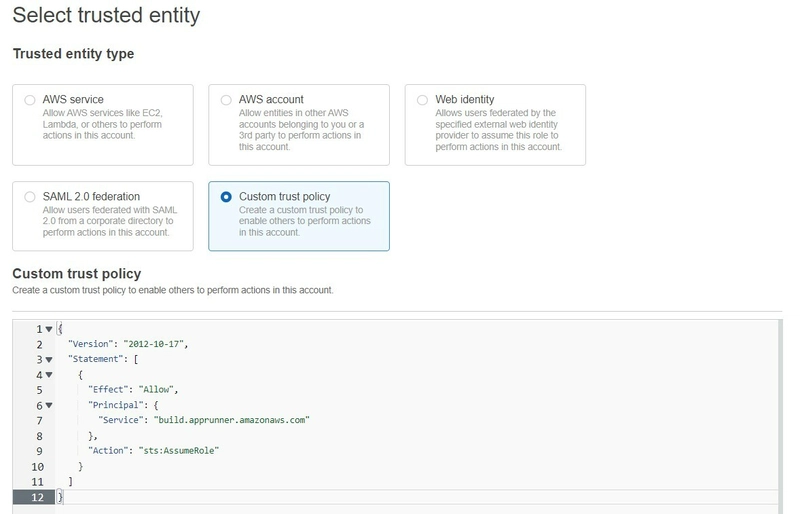Click the SAML 2.0 federation card description
Viewport: 800px width, 514px height.
pos(110,221)
